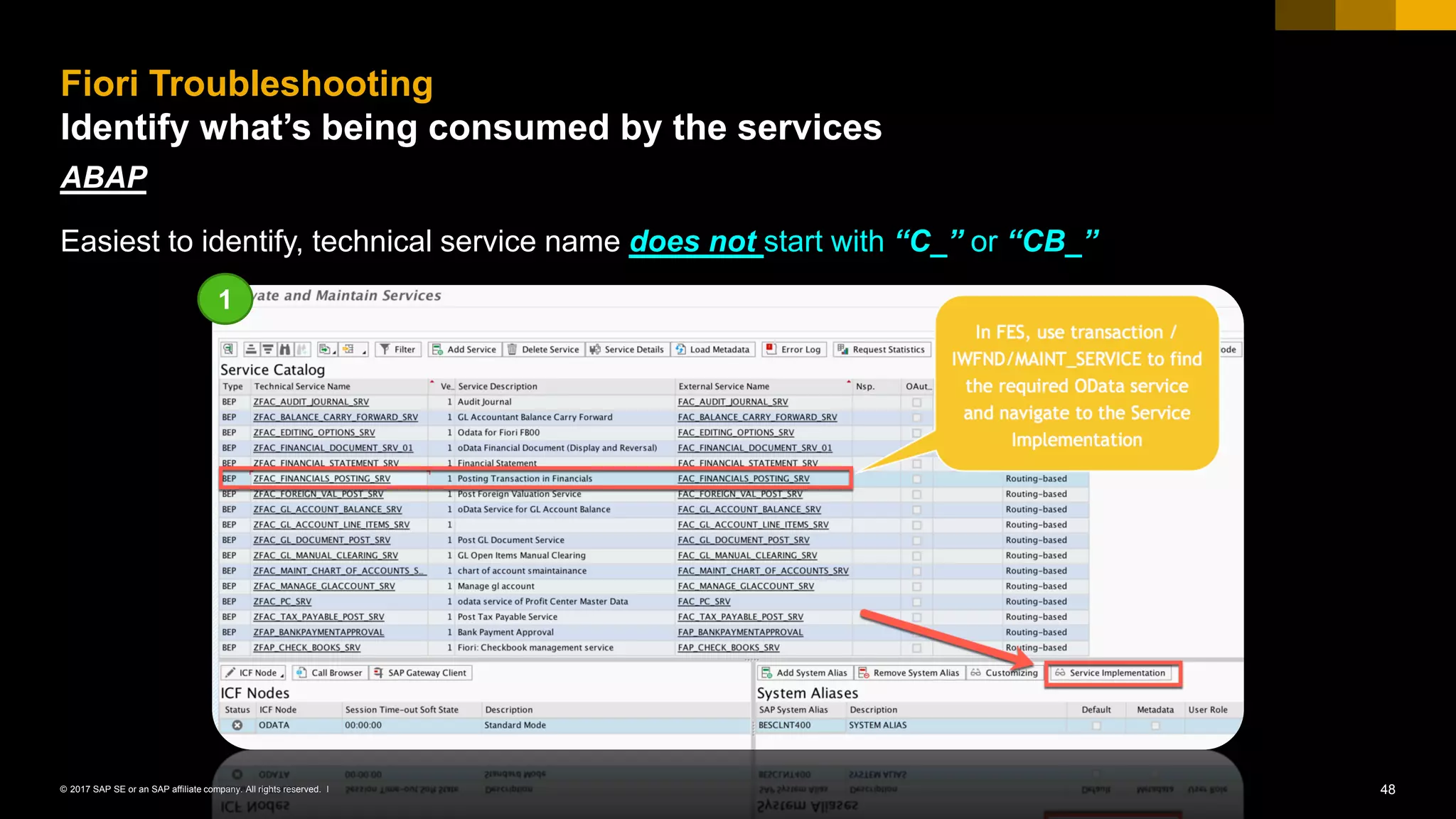Select the 00:00:00 session time-out cell
The height and width of the screenshot is (819, 1456).
(x=412, y=725)
